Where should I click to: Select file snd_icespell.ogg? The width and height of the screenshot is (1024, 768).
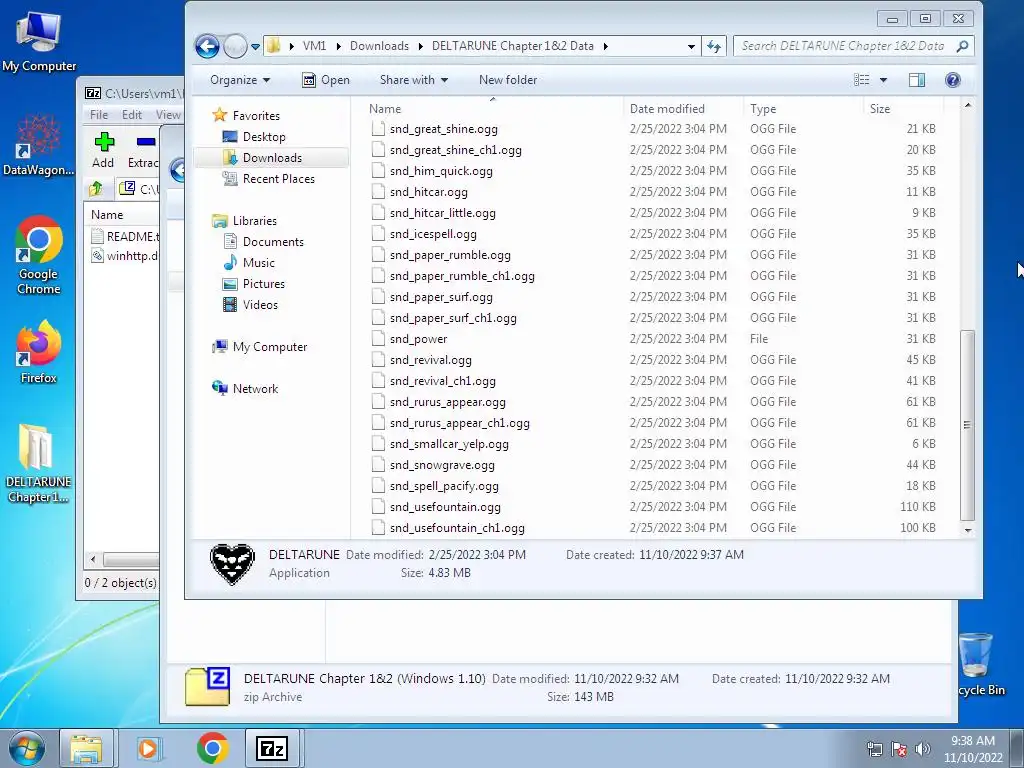433,234
